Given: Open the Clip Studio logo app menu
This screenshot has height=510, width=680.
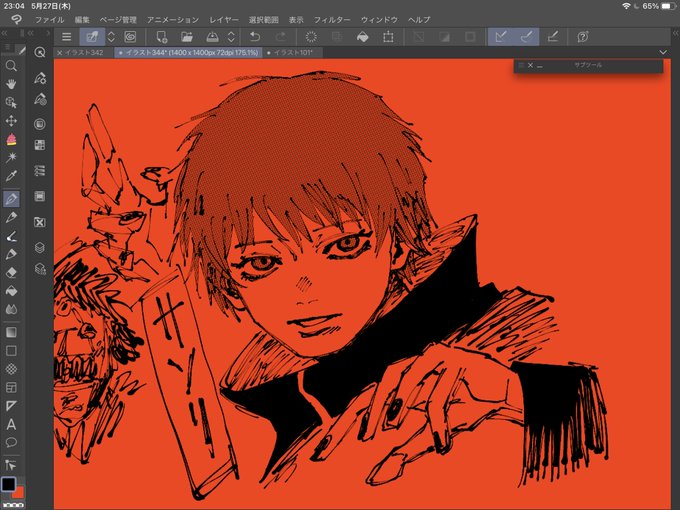Looking at the screenshot, I should coord(16,20).
